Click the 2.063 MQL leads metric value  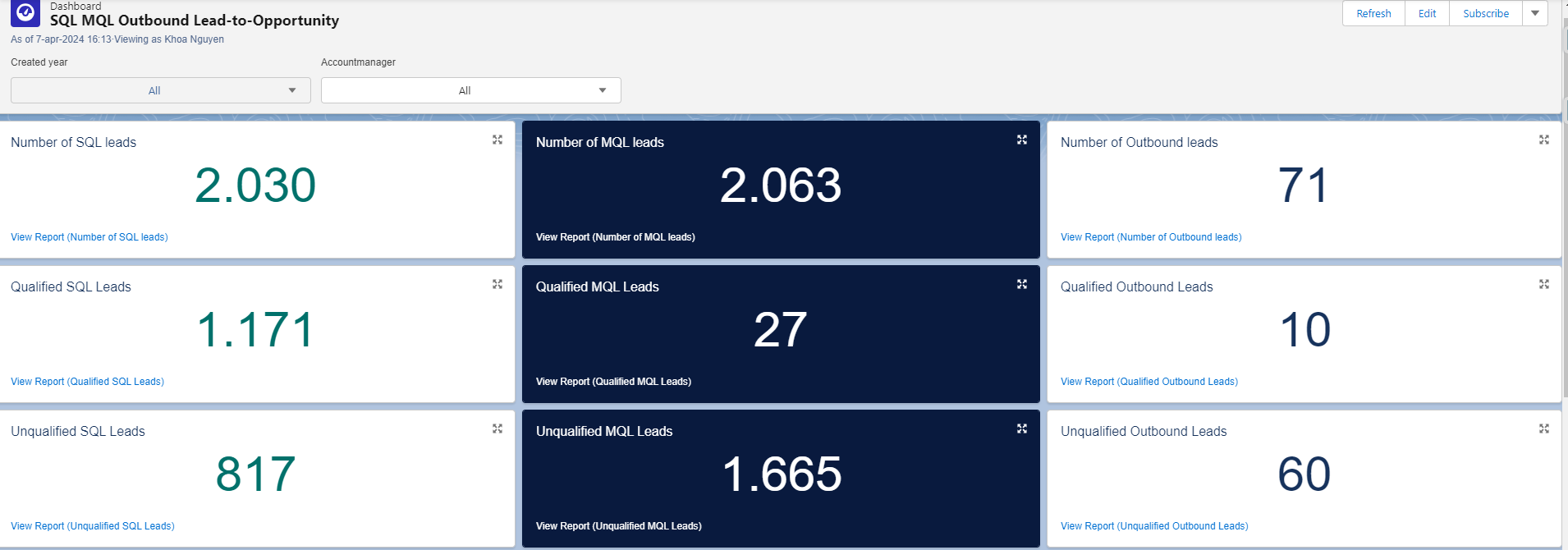780,186
